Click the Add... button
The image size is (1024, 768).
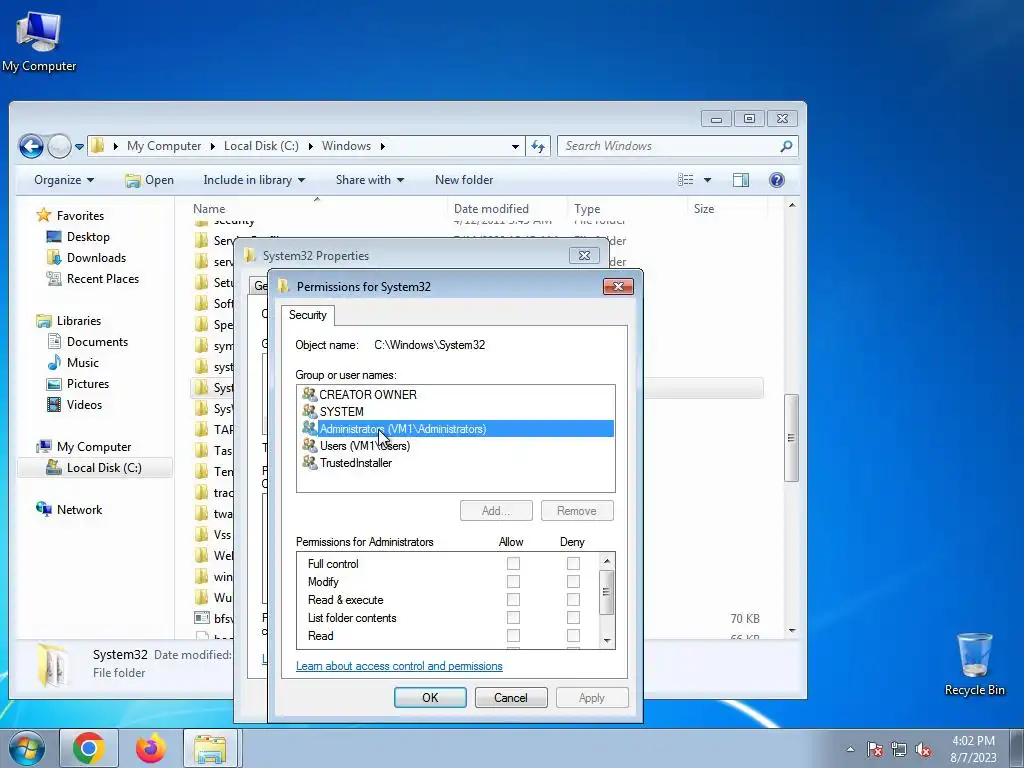(496, 511)
